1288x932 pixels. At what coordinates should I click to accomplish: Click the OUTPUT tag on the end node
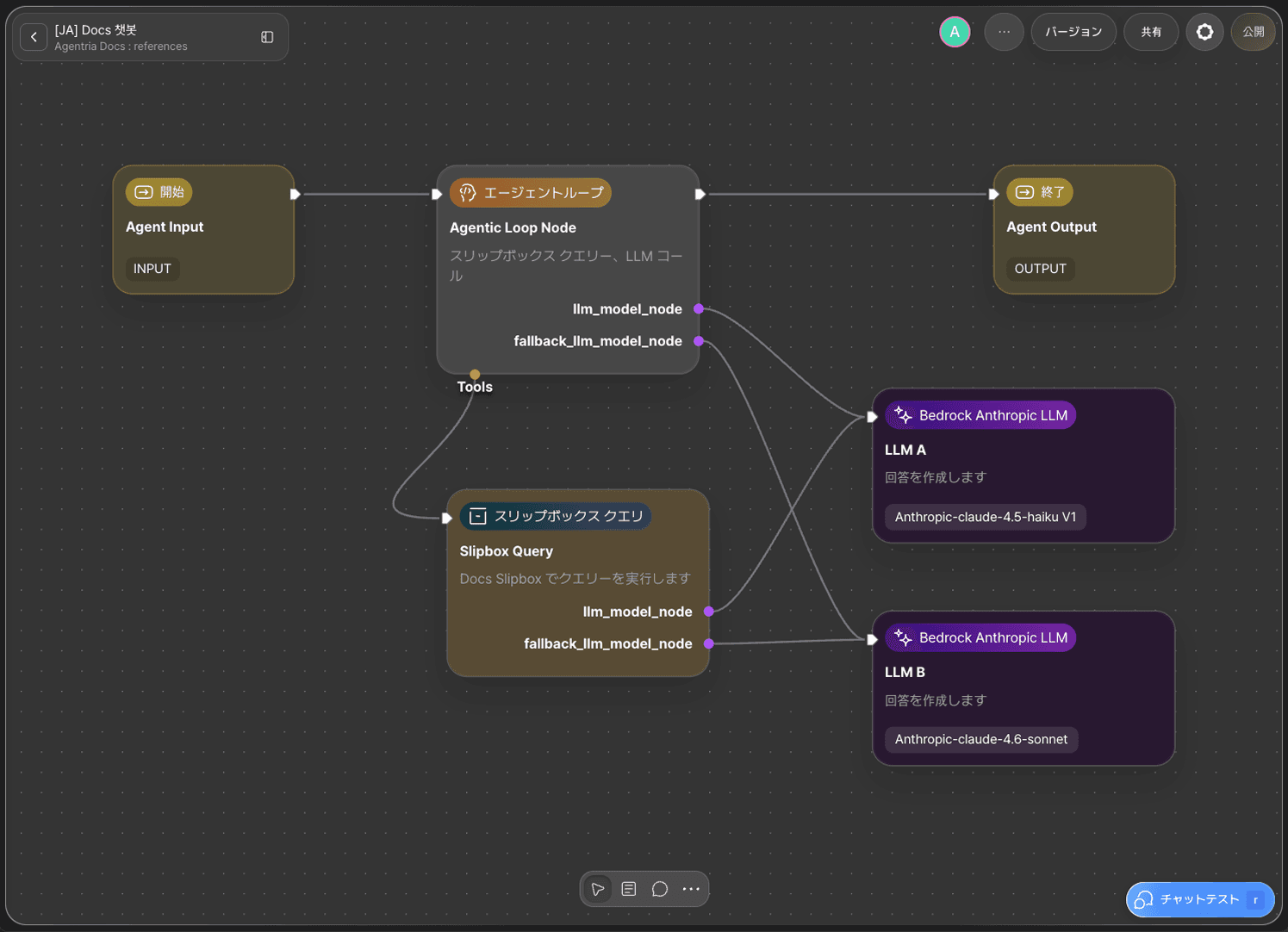pos(1040,269)
